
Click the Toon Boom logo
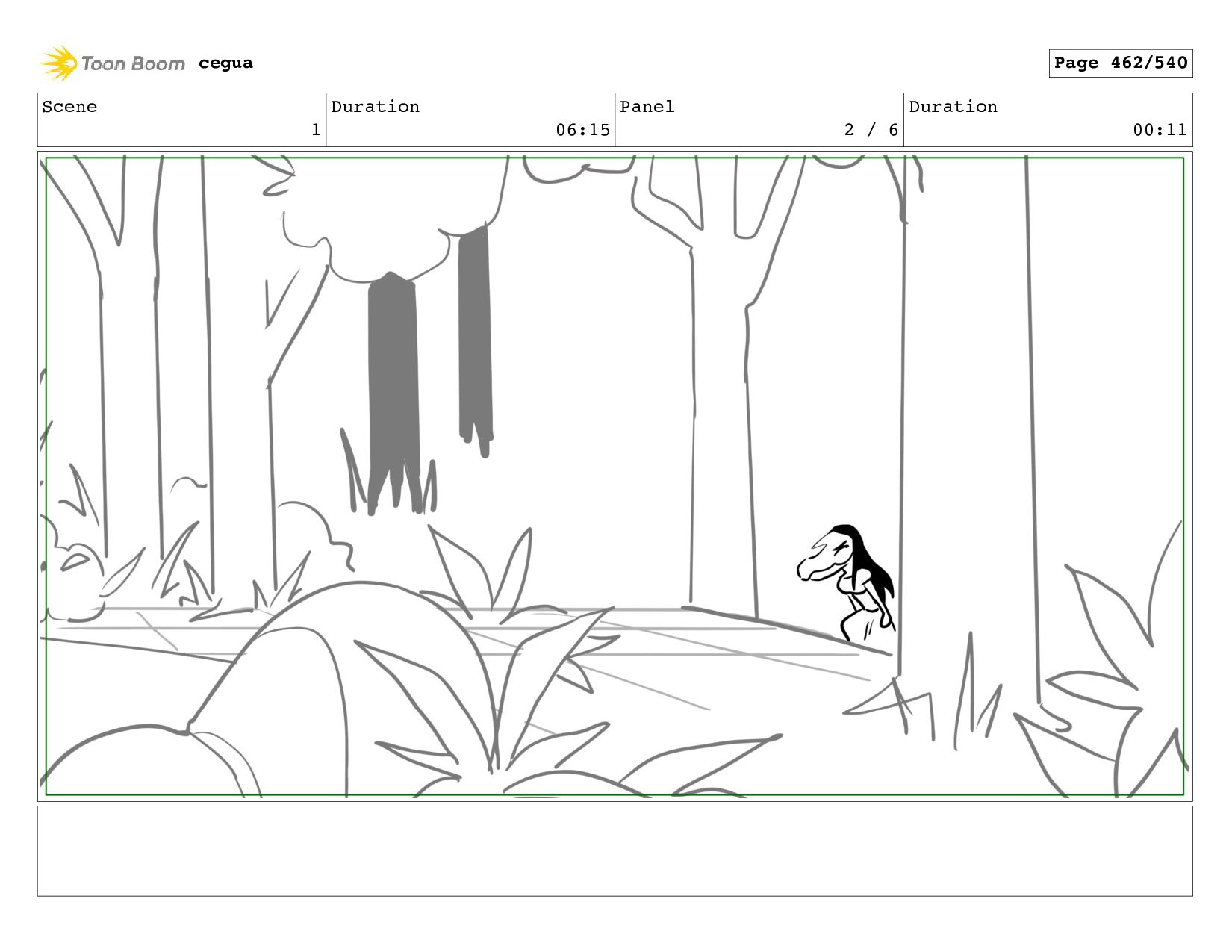pos(112,63)
